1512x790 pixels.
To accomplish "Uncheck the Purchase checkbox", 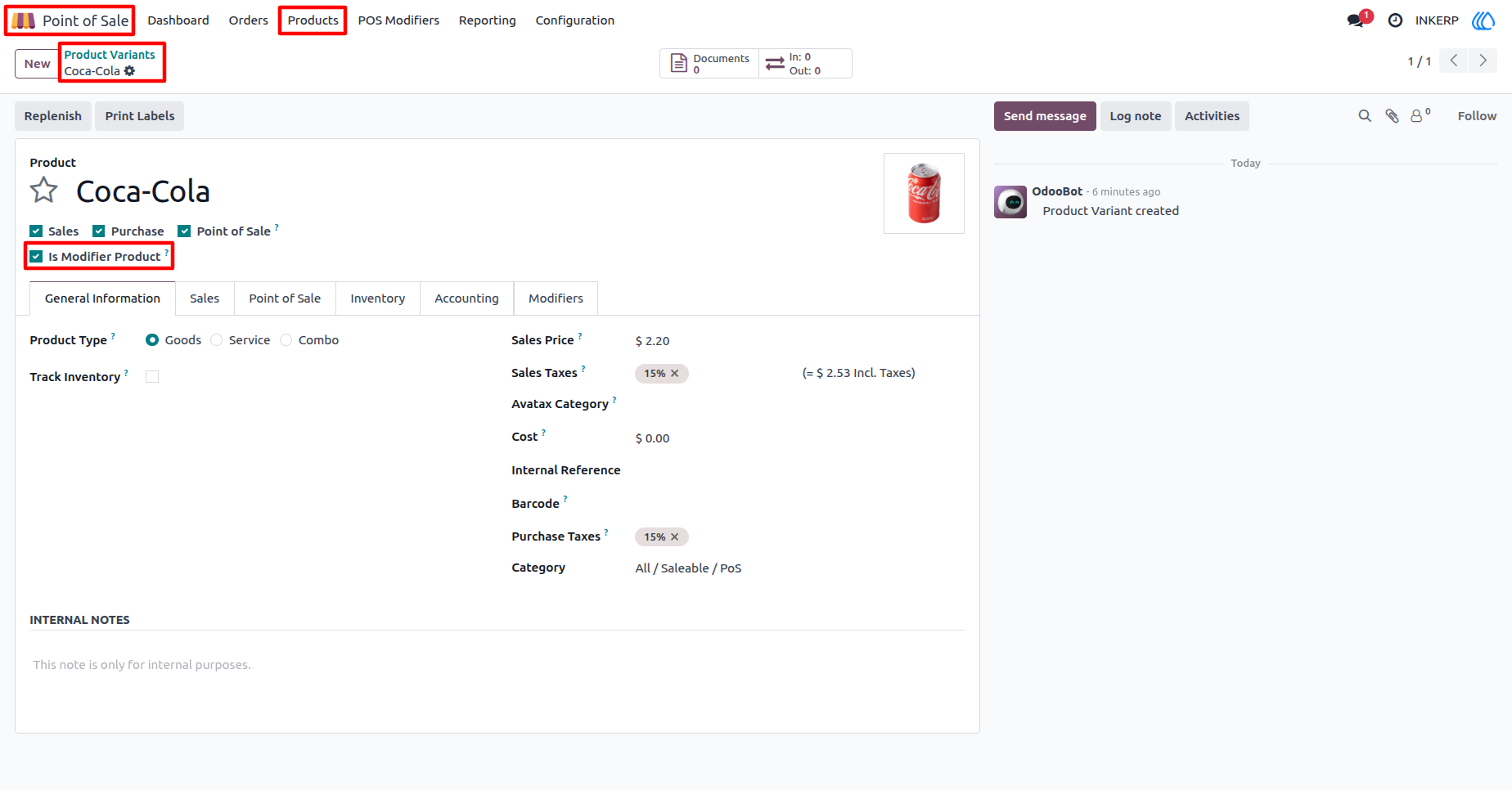I will click(99, 231).
